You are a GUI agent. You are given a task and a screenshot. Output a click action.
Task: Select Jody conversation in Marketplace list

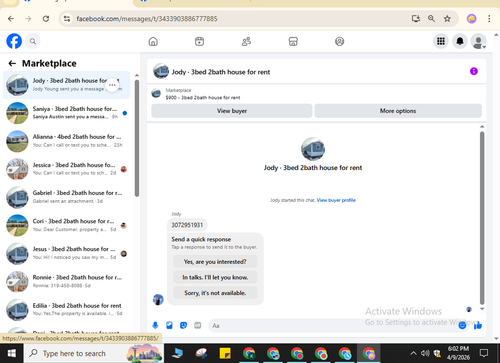point(67,85)
